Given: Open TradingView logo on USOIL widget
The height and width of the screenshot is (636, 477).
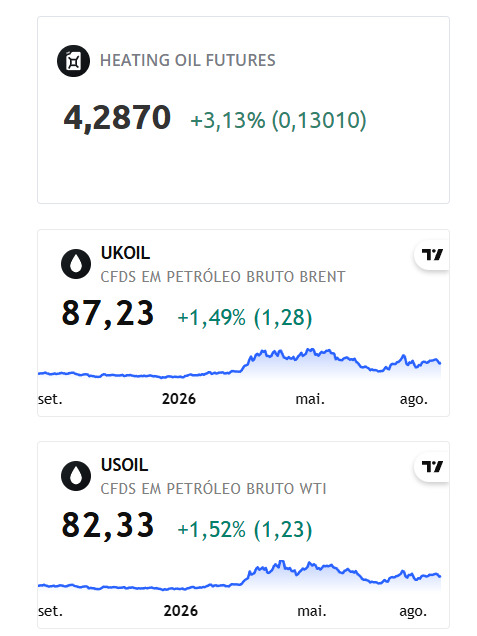Looking at the screenshot, I should coord(432,467).
